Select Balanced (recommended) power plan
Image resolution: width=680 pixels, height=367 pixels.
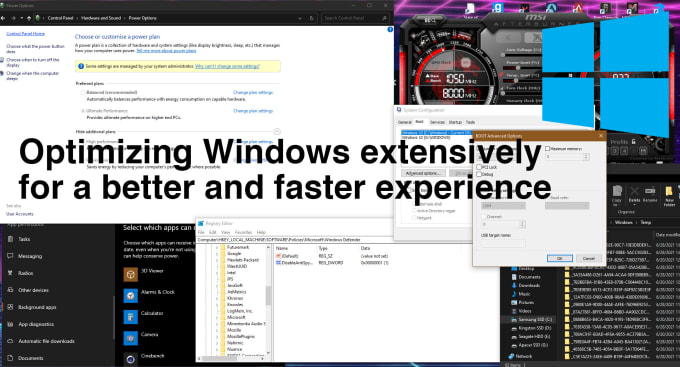point(82,92)
